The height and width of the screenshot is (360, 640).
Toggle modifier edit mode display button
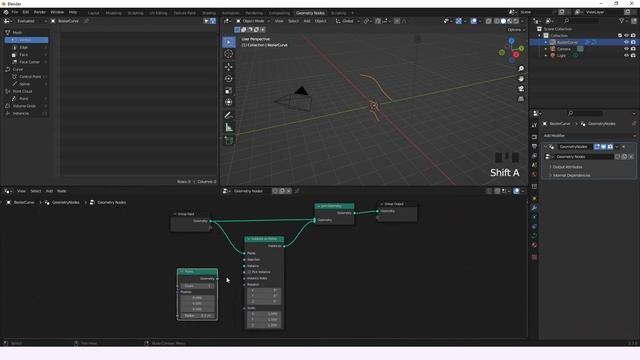[597, 147]
